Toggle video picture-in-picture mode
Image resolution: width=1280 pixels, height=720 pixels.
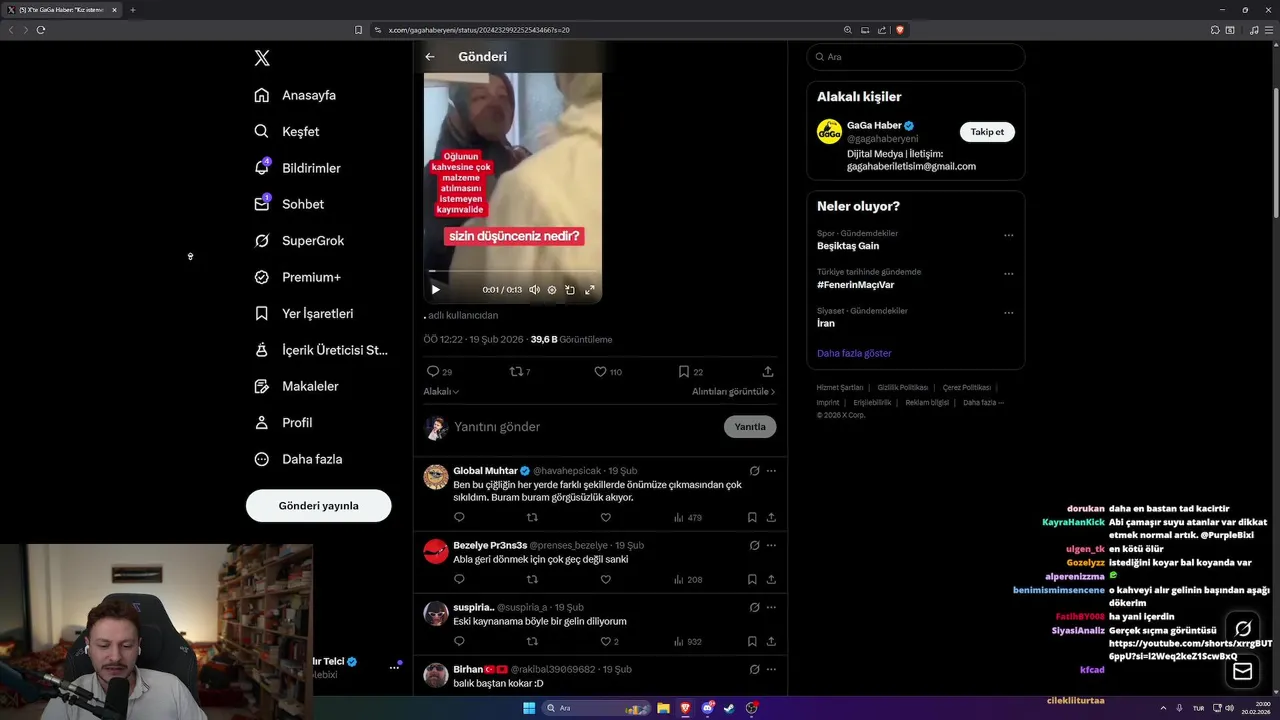(570, 289)
